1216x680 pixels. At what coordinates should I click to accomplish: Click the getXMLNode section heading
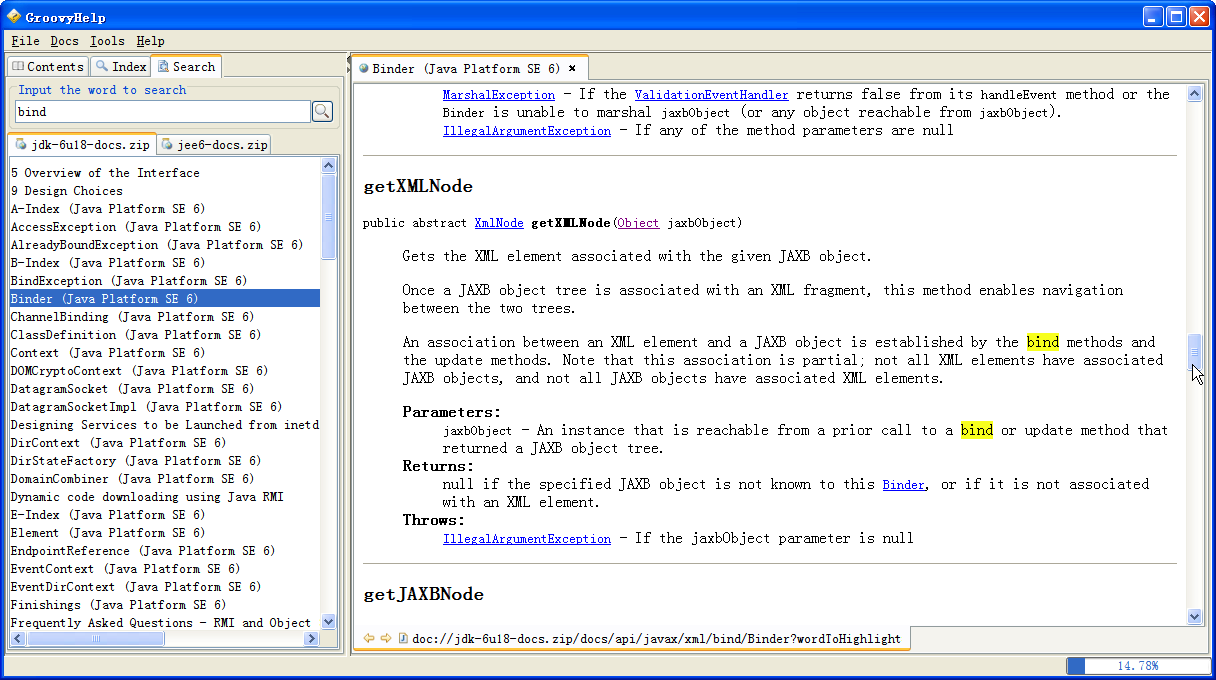coord(418,187)
